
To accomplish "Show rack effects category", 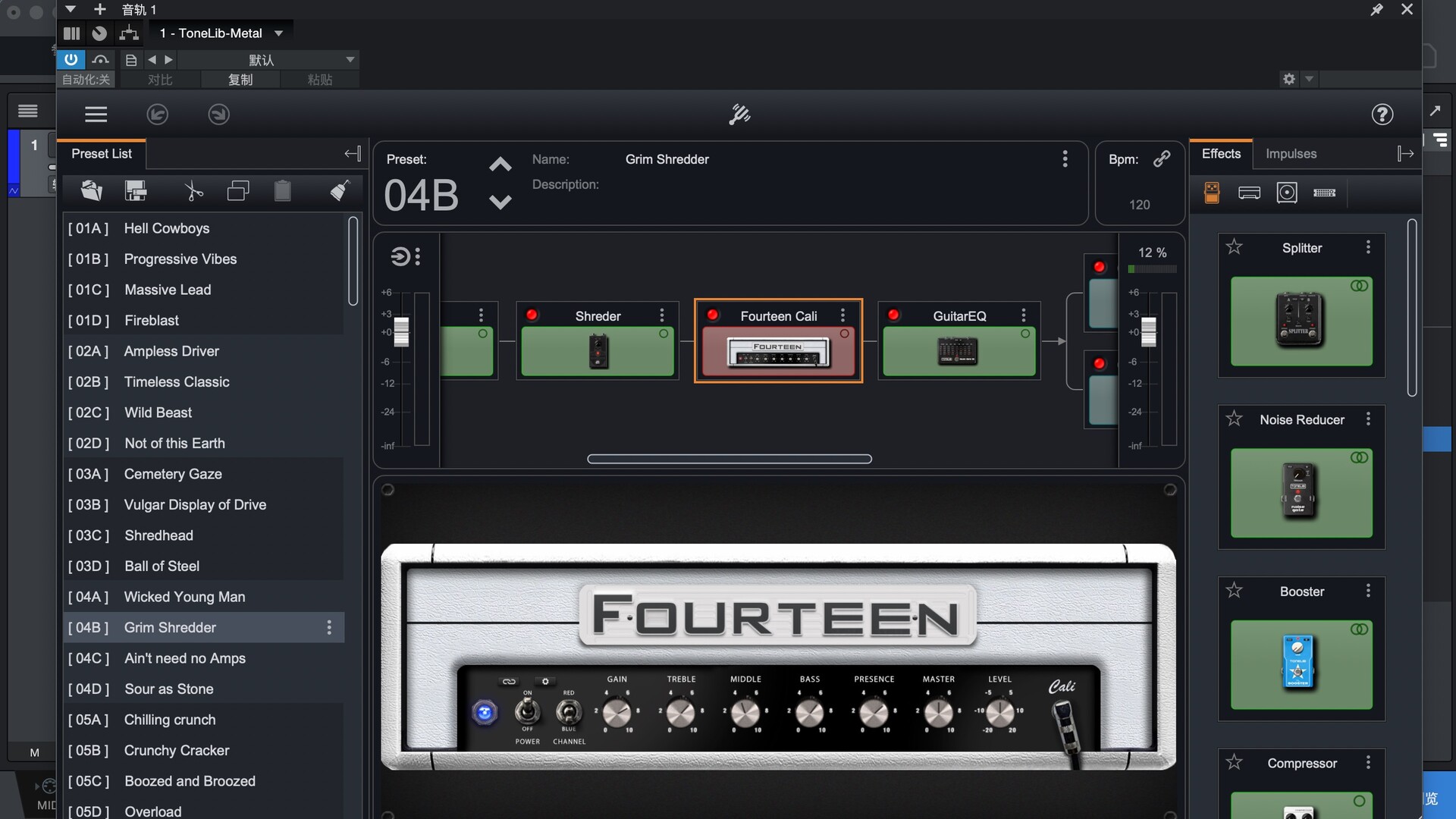I will (x=1324, y=193).
